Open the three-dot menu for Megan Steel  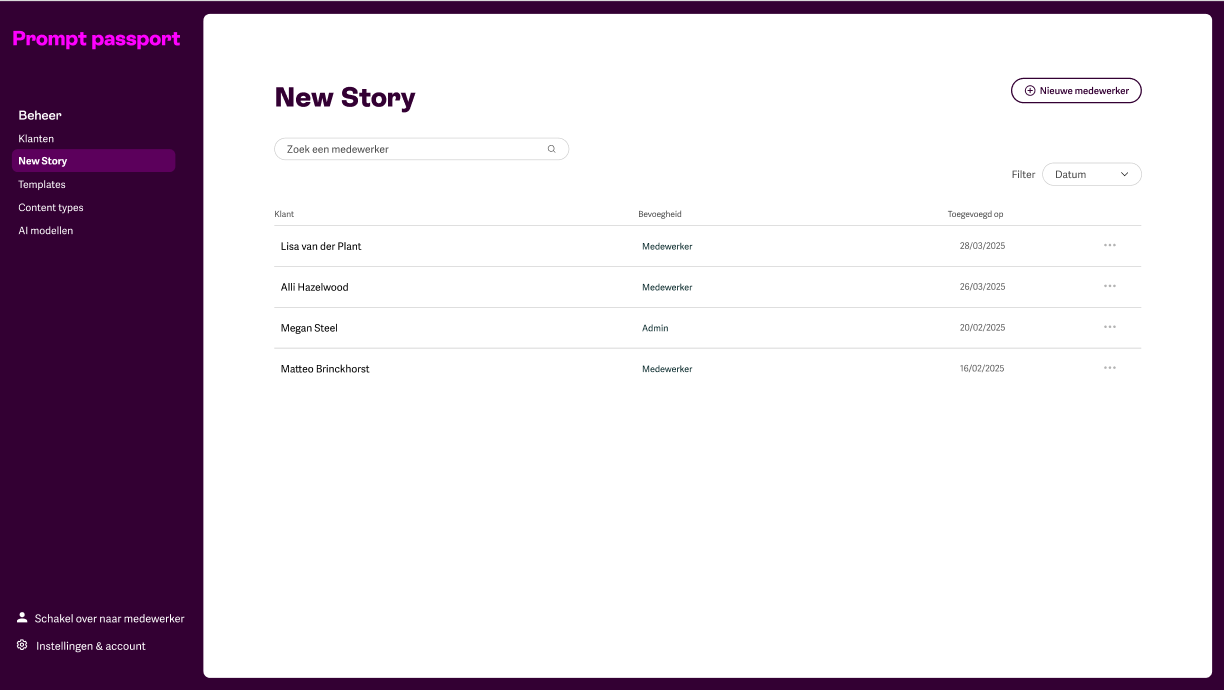coord(1109,327)
